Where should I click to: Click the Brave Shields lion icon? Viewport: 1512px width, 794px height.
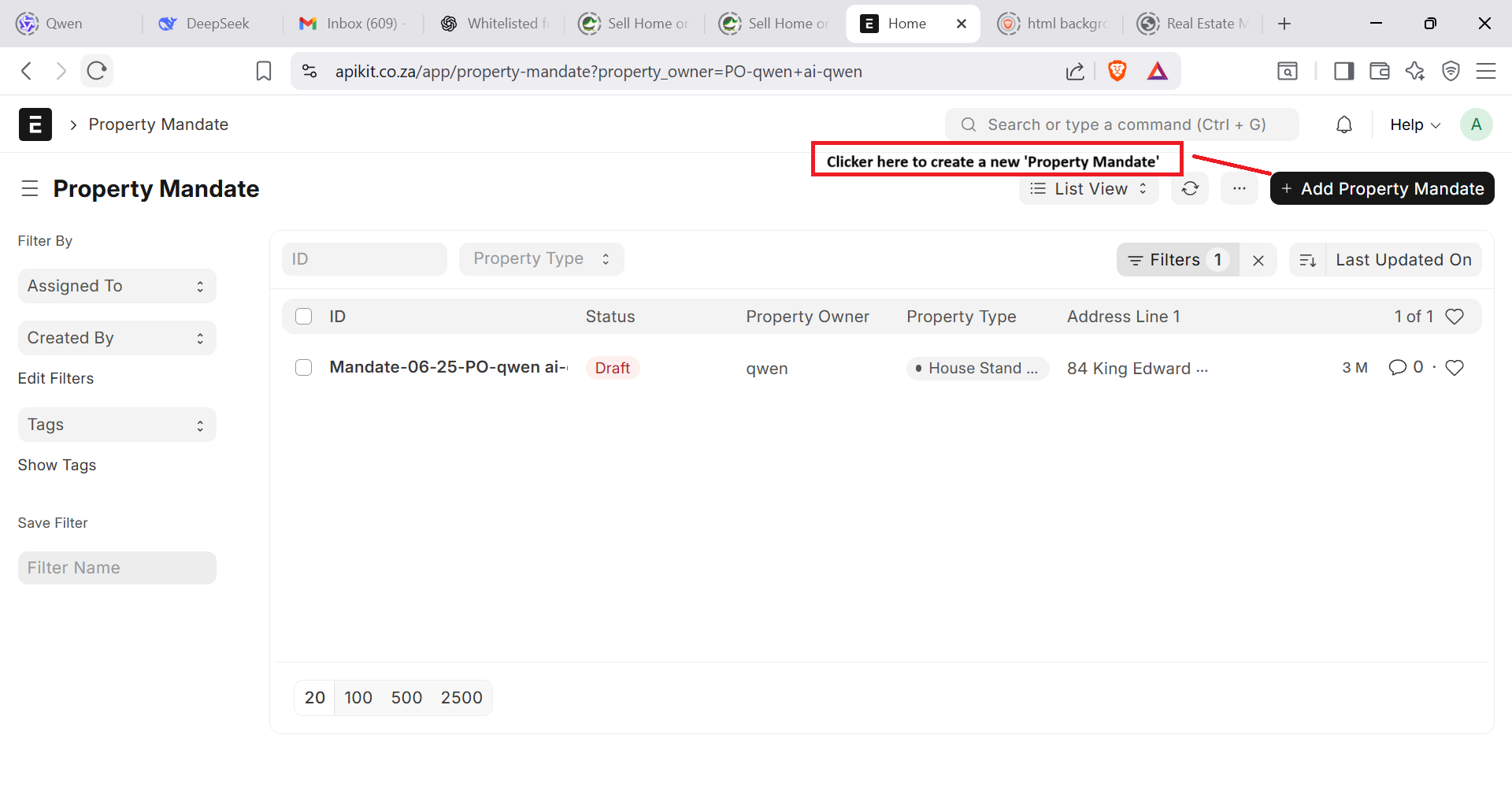[1117, 72]
